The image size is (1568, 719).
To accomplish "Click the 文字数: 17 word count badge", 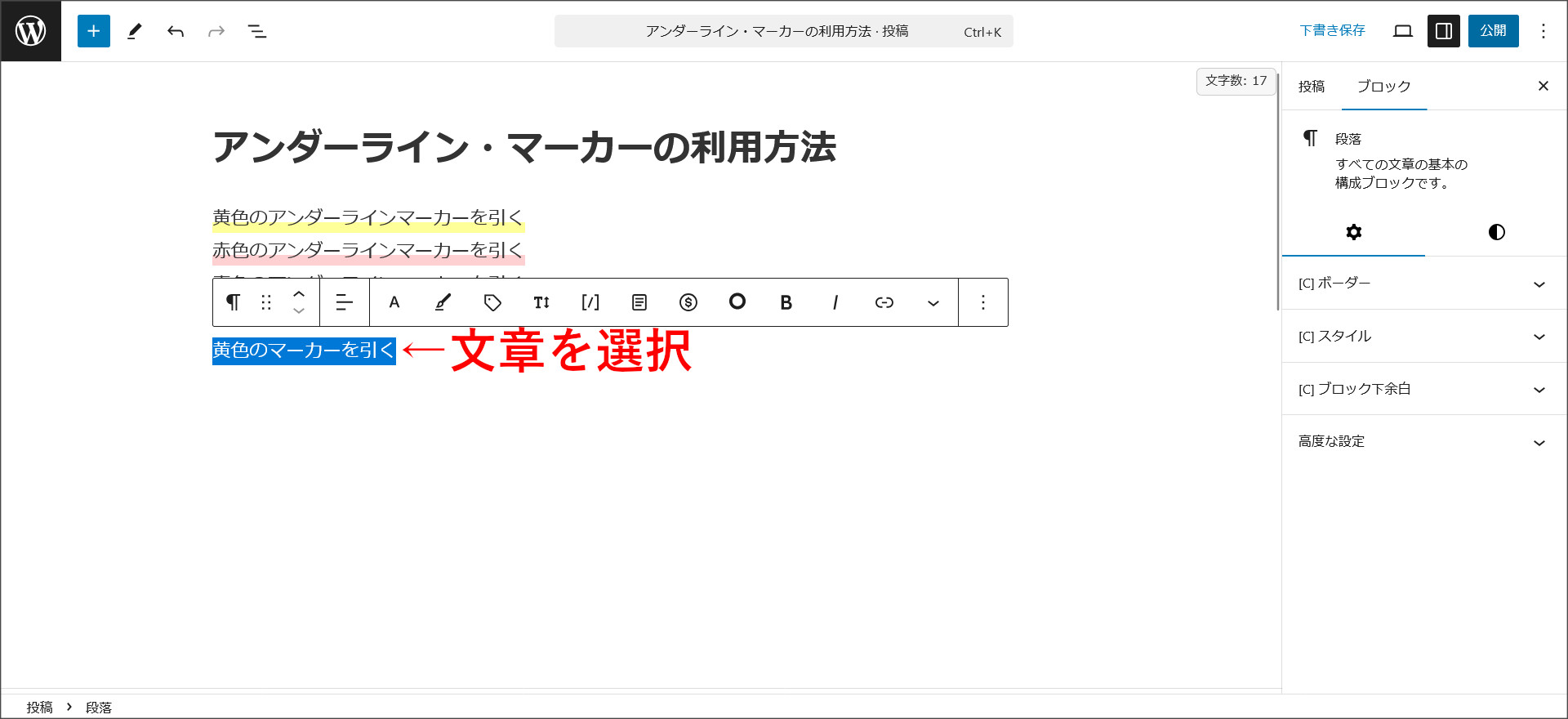I will coord(1236,81).
